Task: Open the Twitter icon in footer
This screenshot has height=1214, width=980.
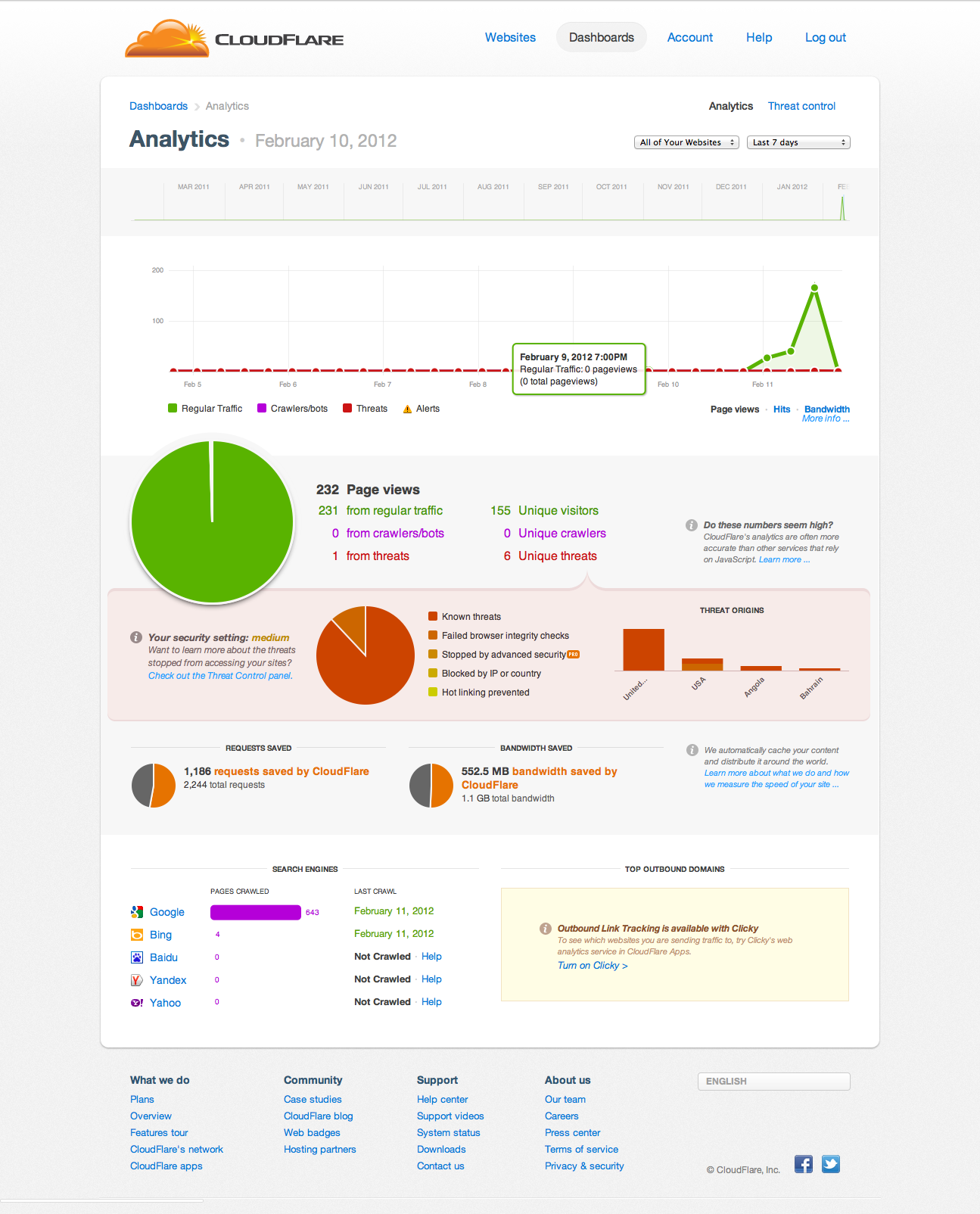Action: pyautogui.click(x=831, y=1164)
